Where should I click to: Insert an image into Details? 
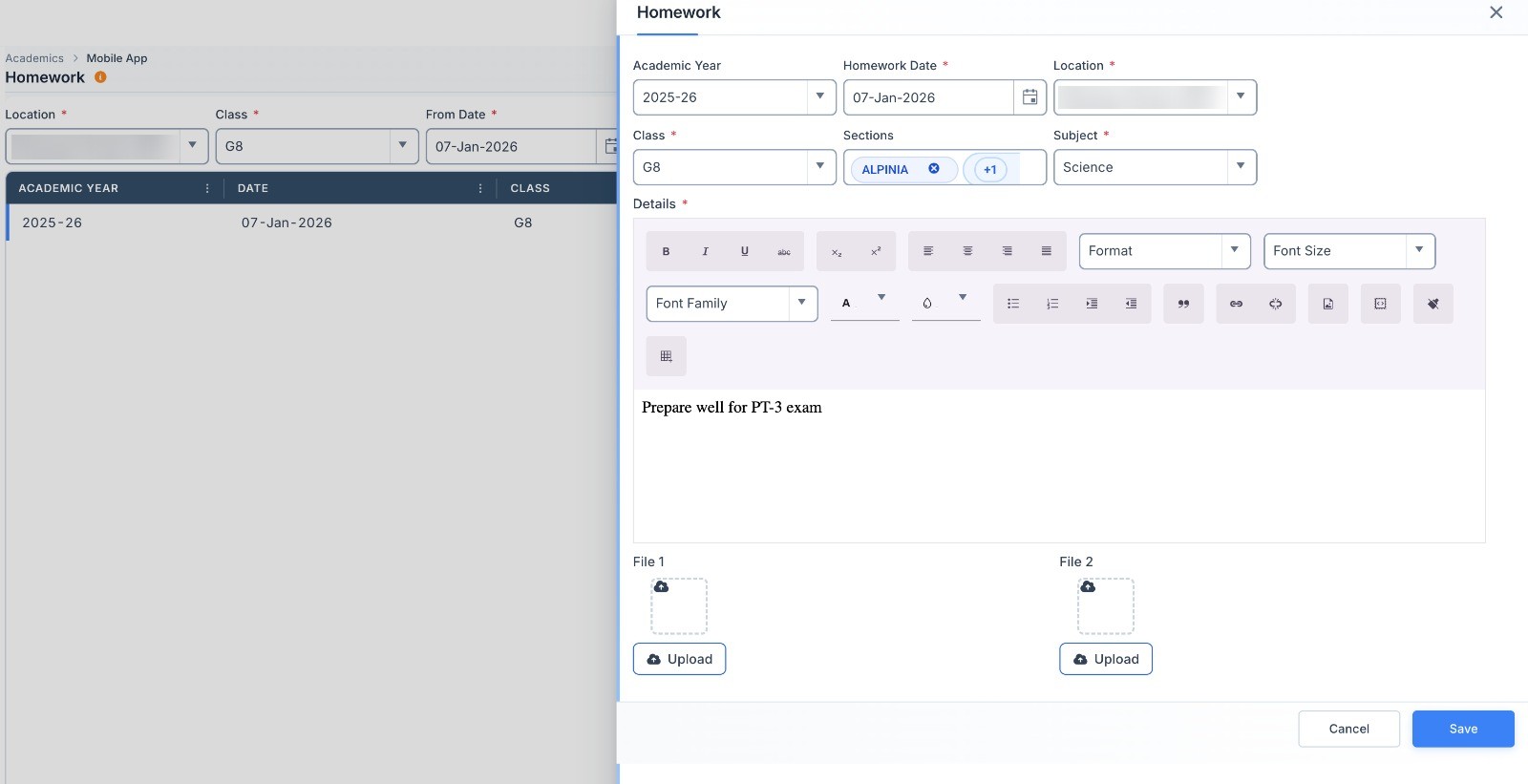pyautogui.click(x=1328, y=304)
